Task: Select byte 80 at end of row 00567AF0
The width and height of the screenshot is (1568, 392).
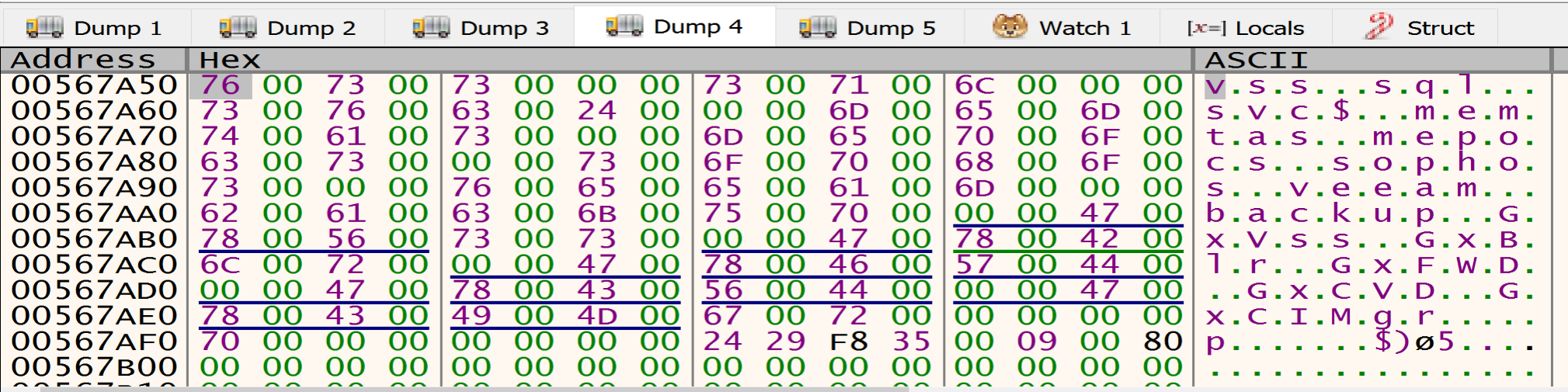Action: (x=1163, y=342)
